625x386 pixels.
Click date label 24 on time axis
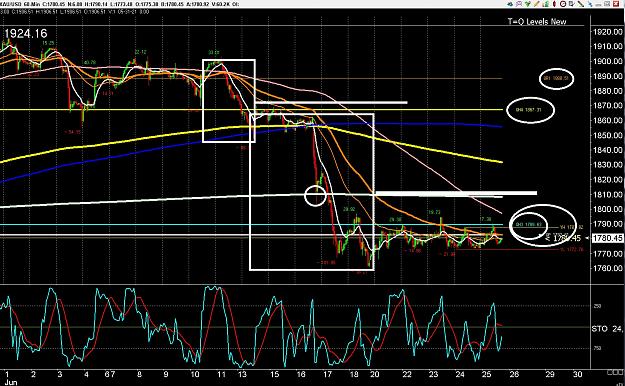click(x=460, y=374)
